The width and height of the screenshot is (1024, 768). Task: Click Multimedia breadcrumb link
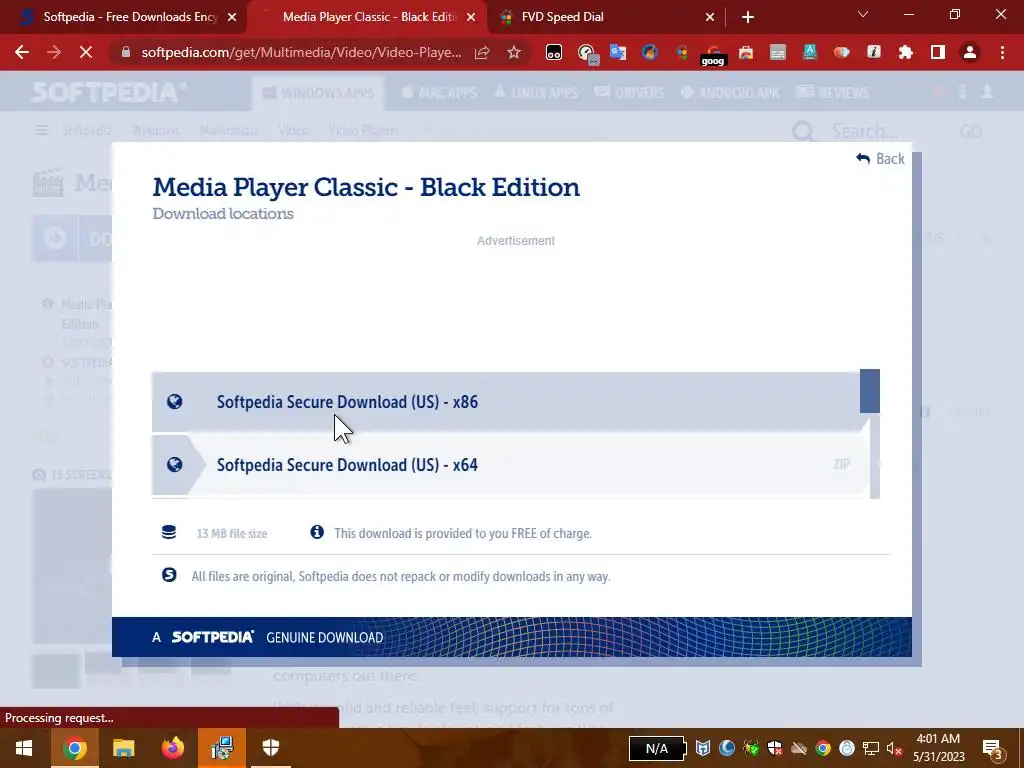[x=228, y=131]
